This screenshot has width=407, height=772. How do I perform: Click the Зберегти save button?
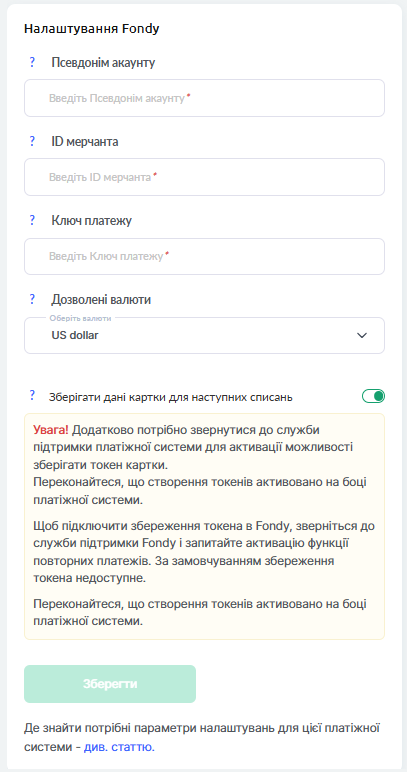click(110, 684)
